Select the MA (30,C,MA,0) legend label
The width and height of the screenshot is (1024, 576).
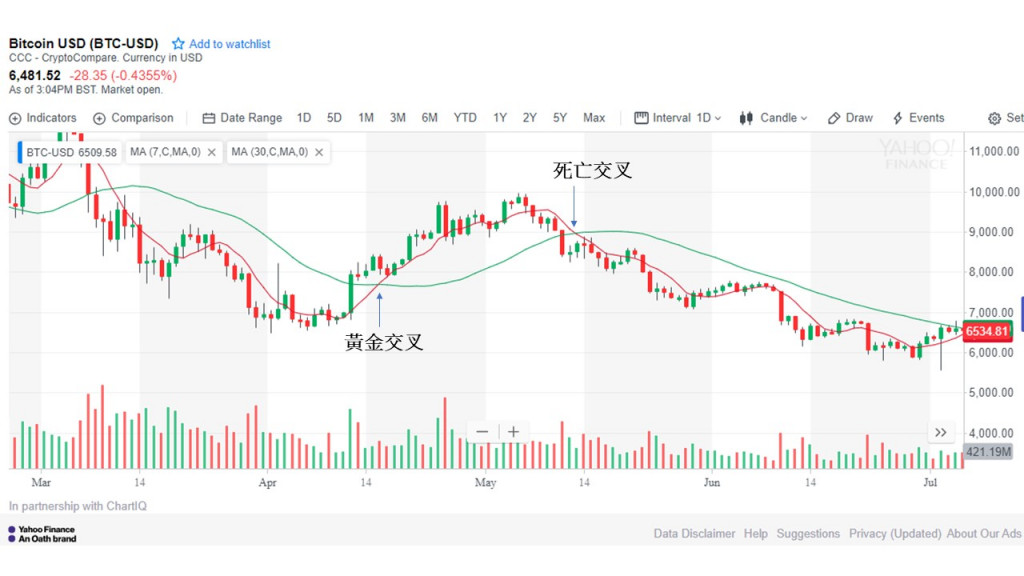[x=270, y=152]
